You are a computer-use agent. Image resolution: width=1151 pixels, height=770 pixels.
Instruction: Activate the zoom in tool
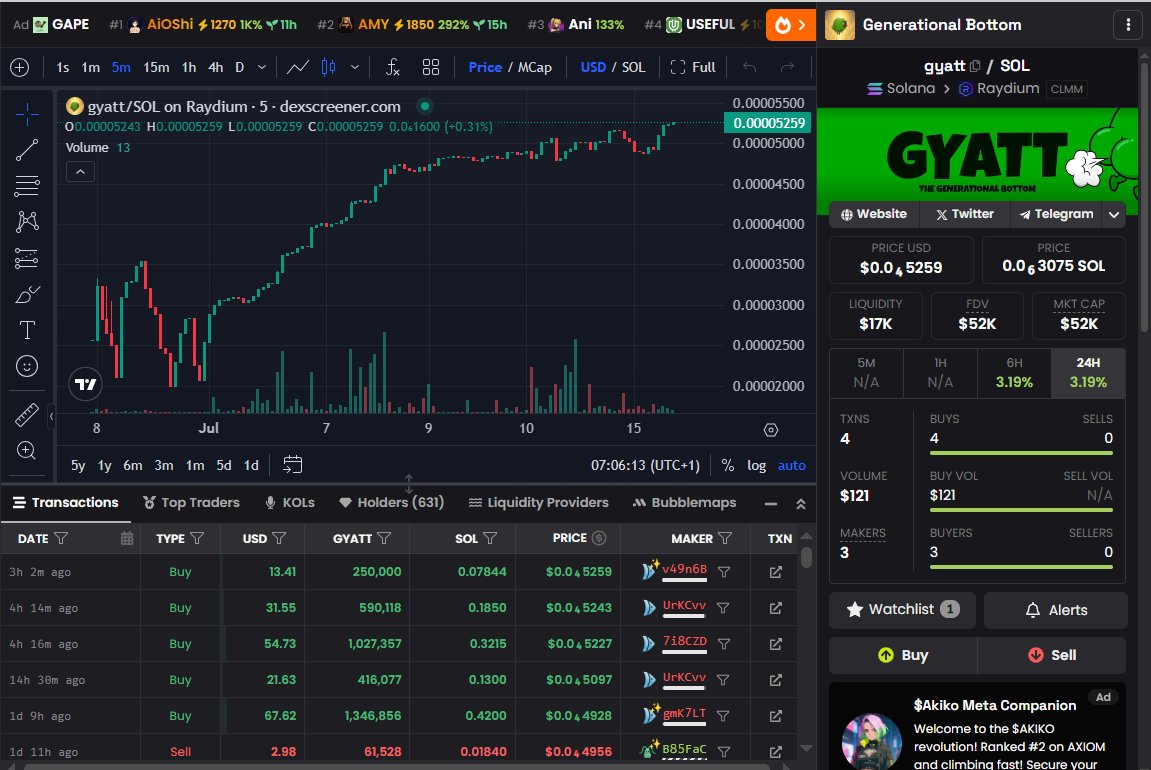27,451
